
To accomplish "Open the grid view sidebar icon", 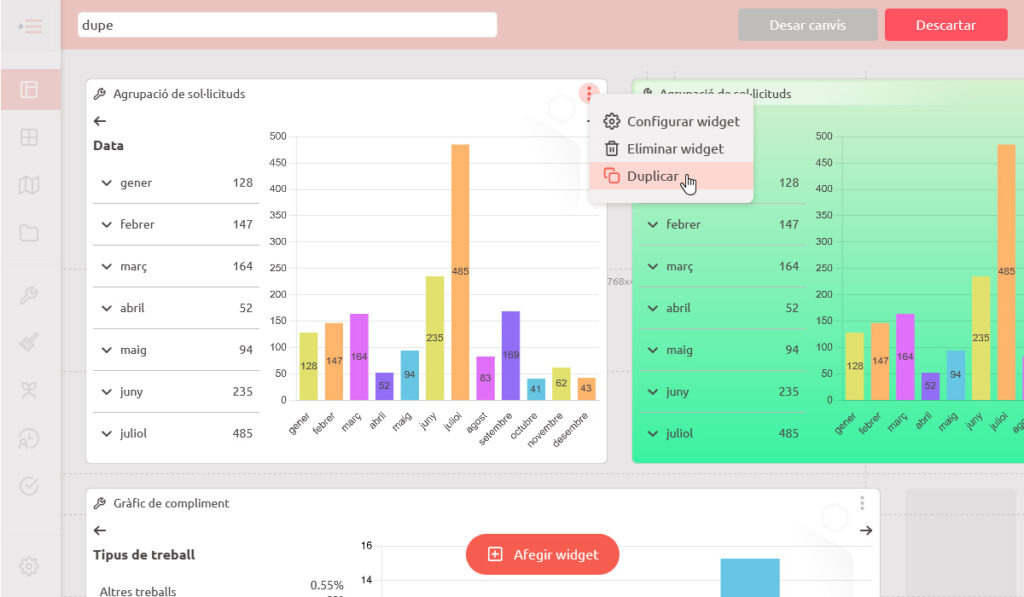I will [29, 137].
